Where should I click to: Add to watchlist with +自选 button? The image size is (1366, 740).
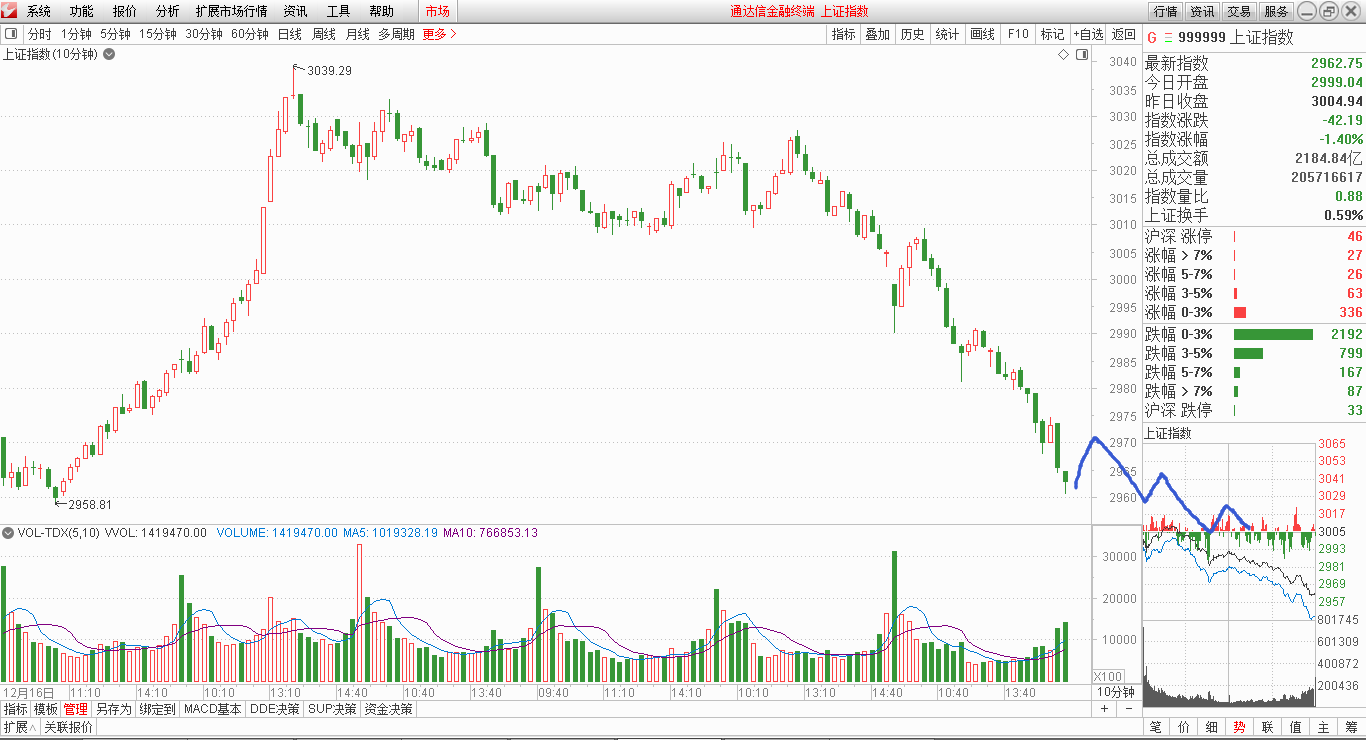pos(1089,34)
